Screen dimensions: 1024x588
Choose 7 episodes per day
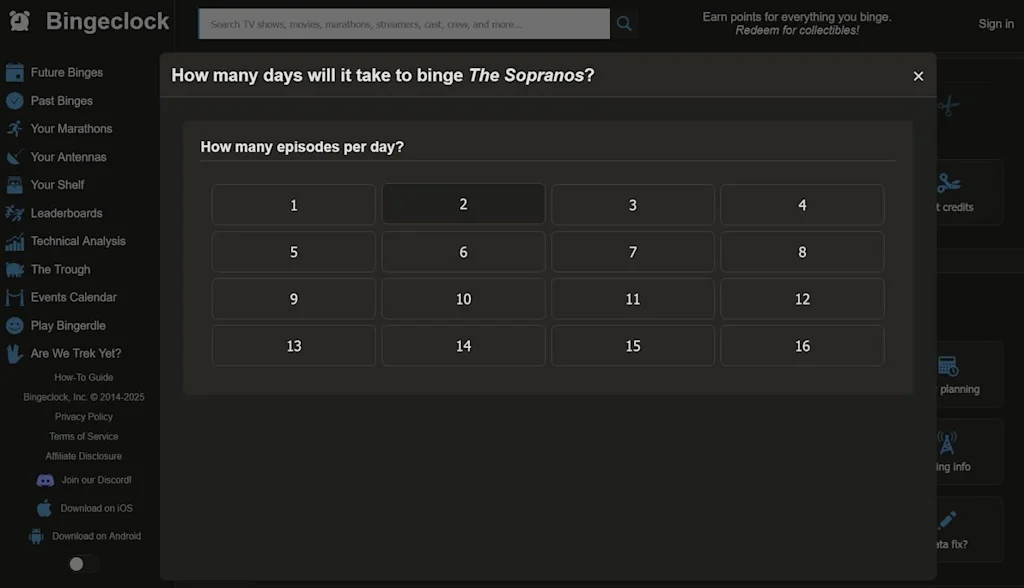click(x=632, y=252)
